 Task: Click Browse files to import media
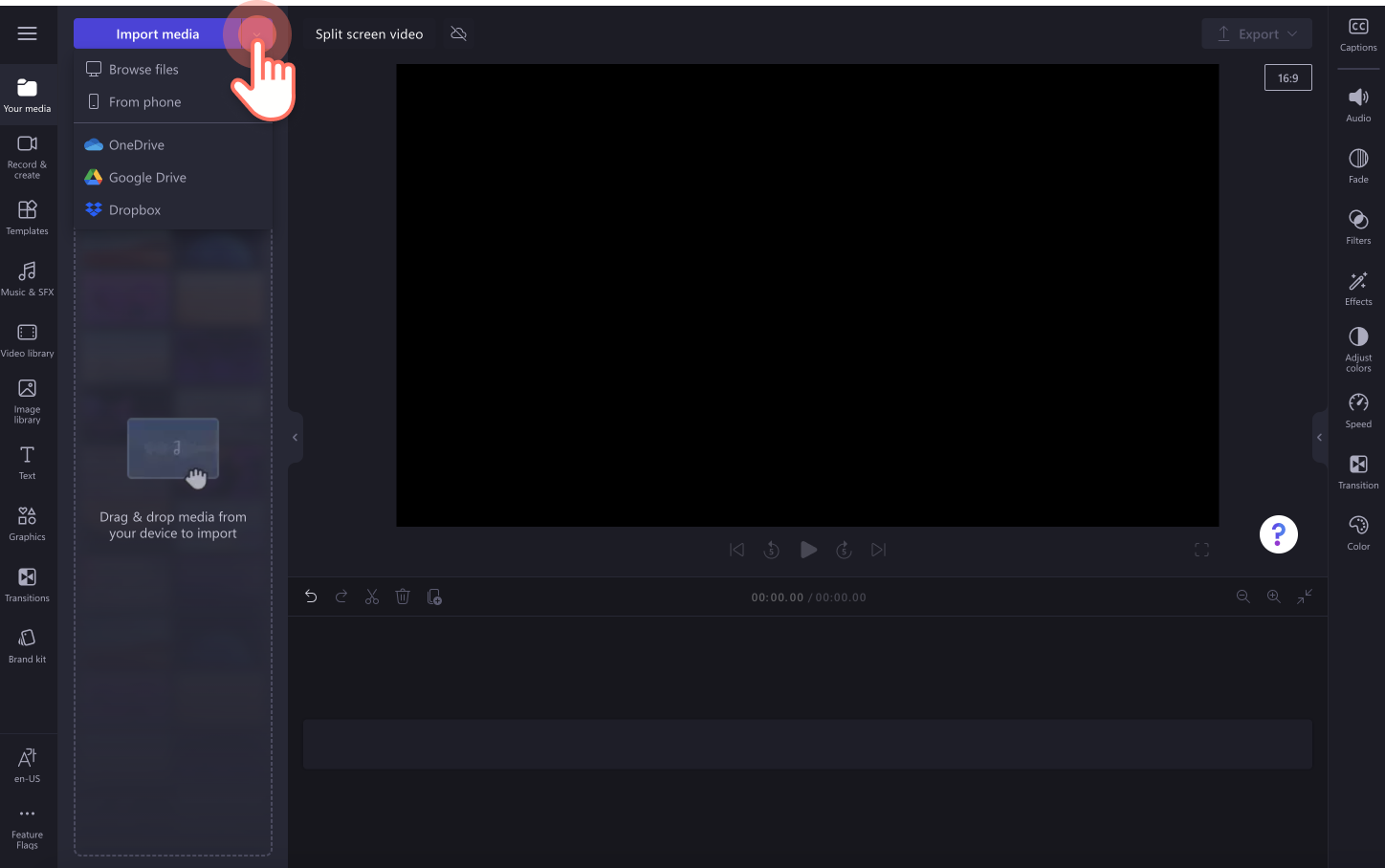[x=143, y=69]
